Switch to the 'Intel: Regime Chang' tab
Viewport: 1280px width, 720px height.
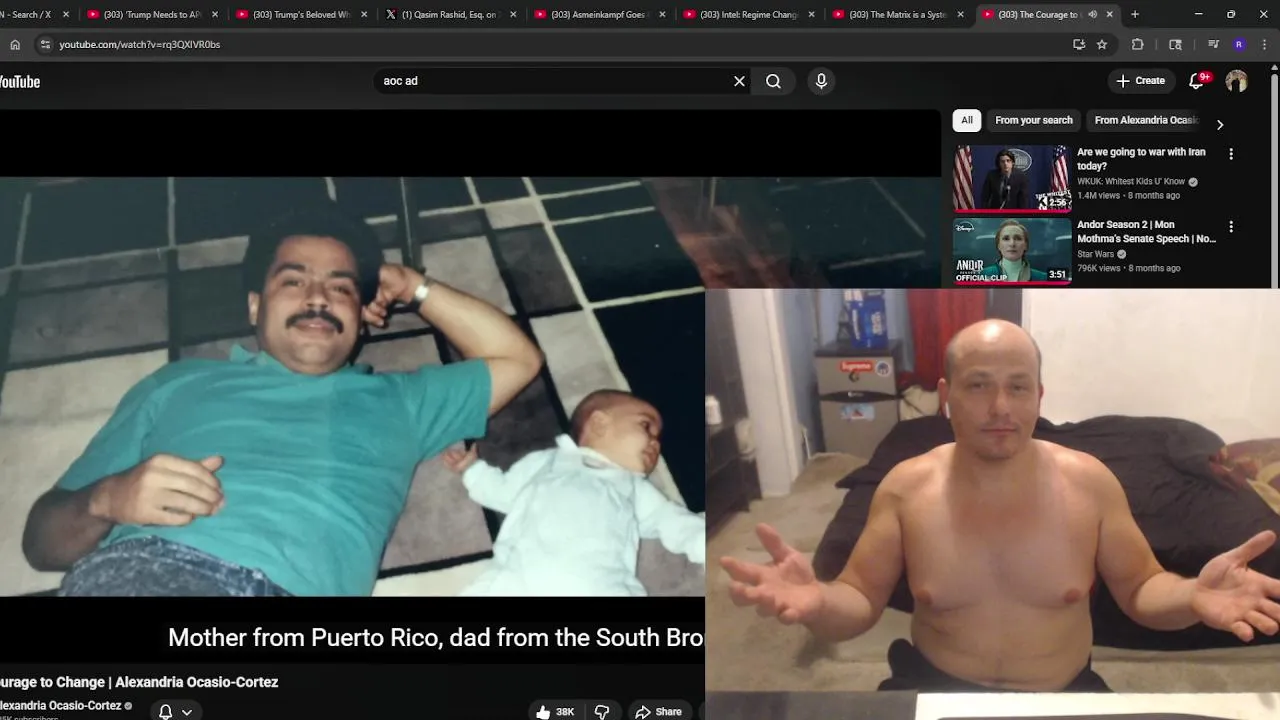tap(747, 15)
